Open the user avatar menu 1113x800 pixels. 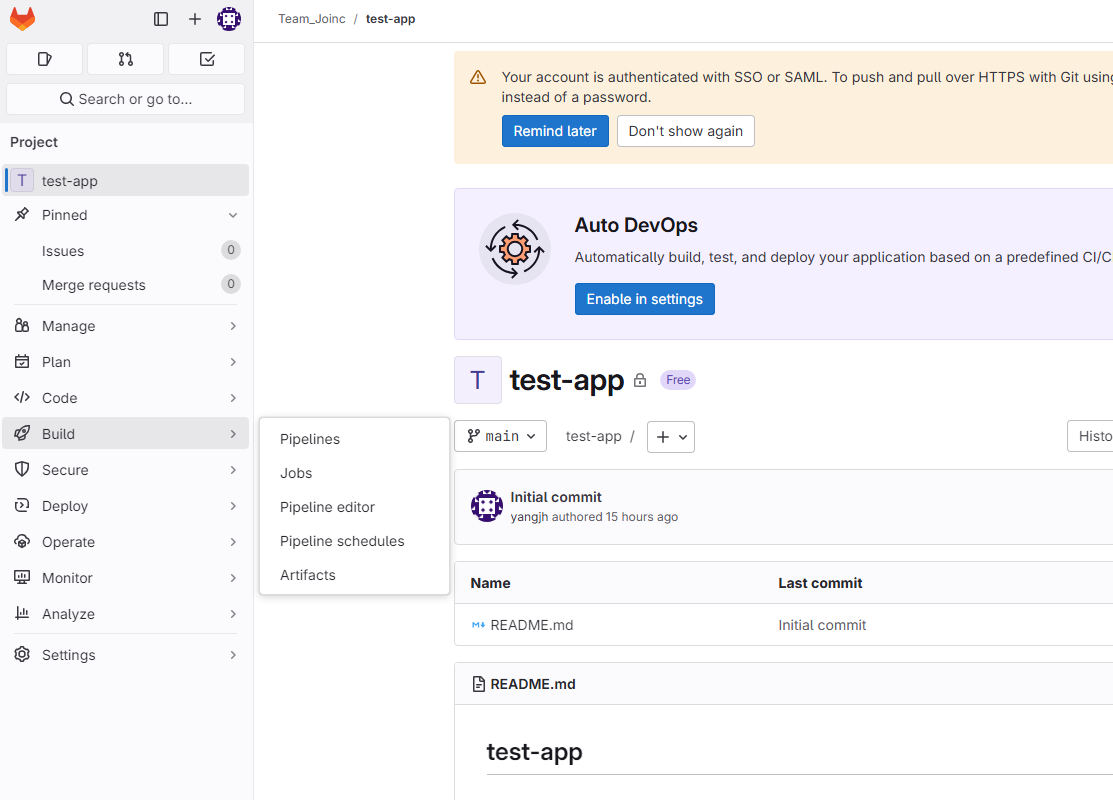(x=229, y=19)
